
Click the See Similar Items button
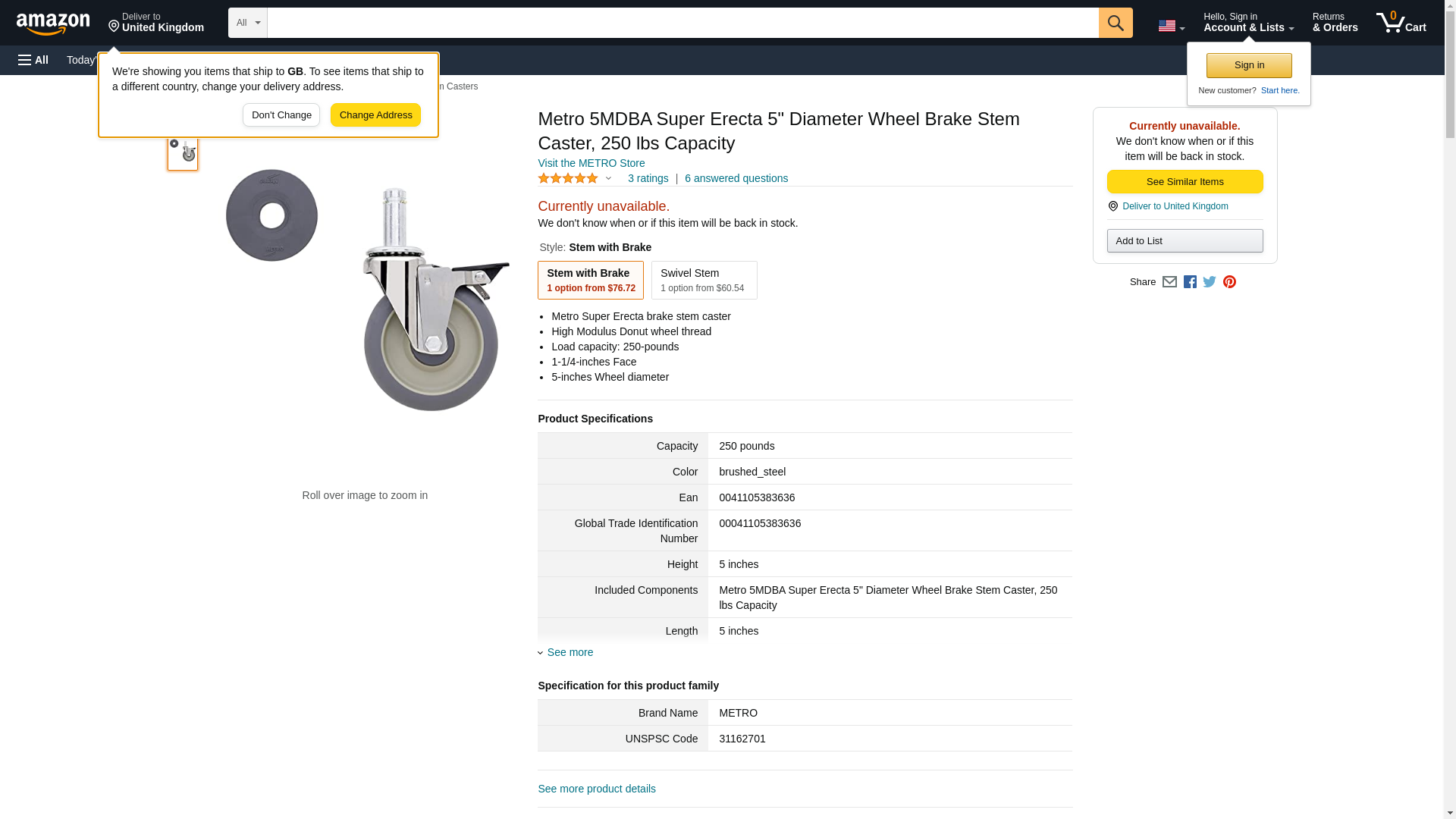[x=1185, y=182]
